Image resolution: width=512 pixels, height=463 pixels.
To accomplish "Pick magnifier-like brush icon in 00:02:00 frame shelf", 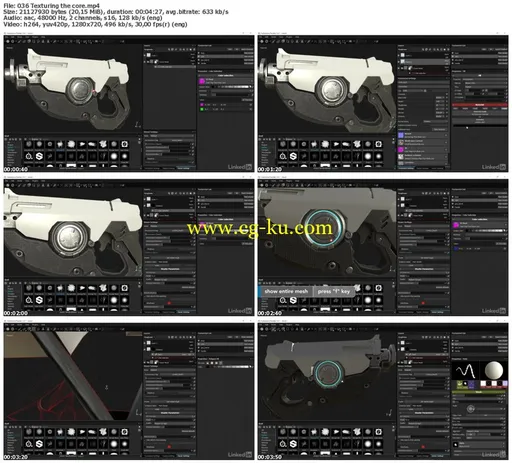I will point(29,300).
